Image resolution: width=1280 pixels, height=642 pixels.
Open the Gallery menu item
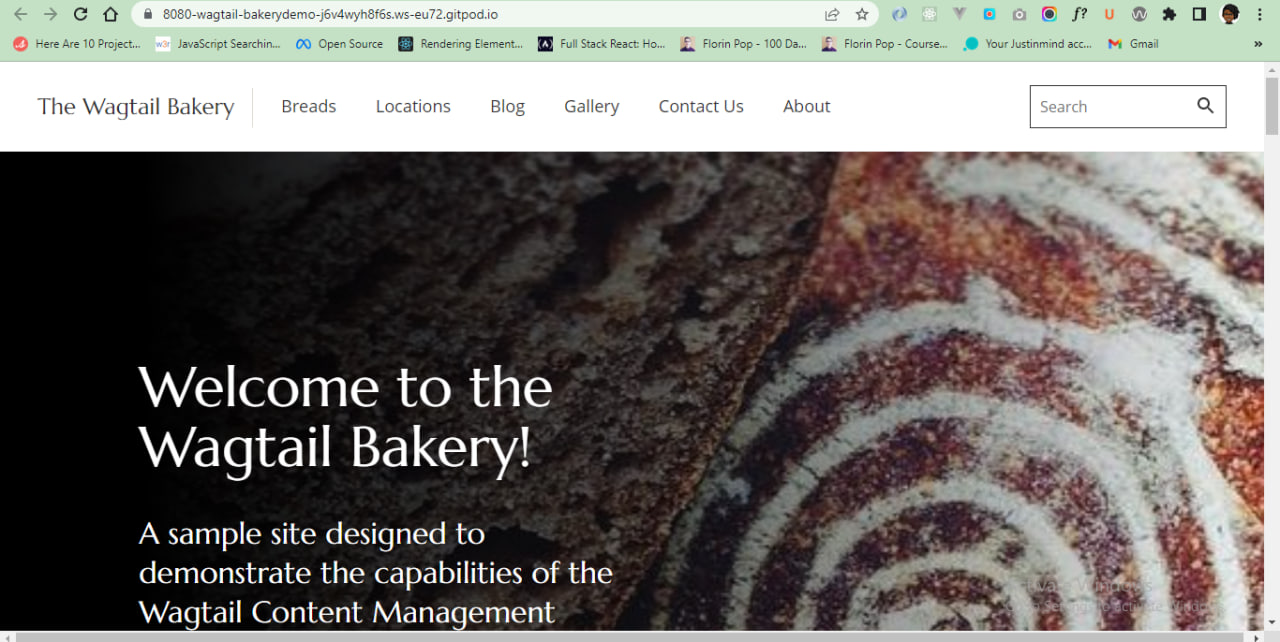click(591, 107)
